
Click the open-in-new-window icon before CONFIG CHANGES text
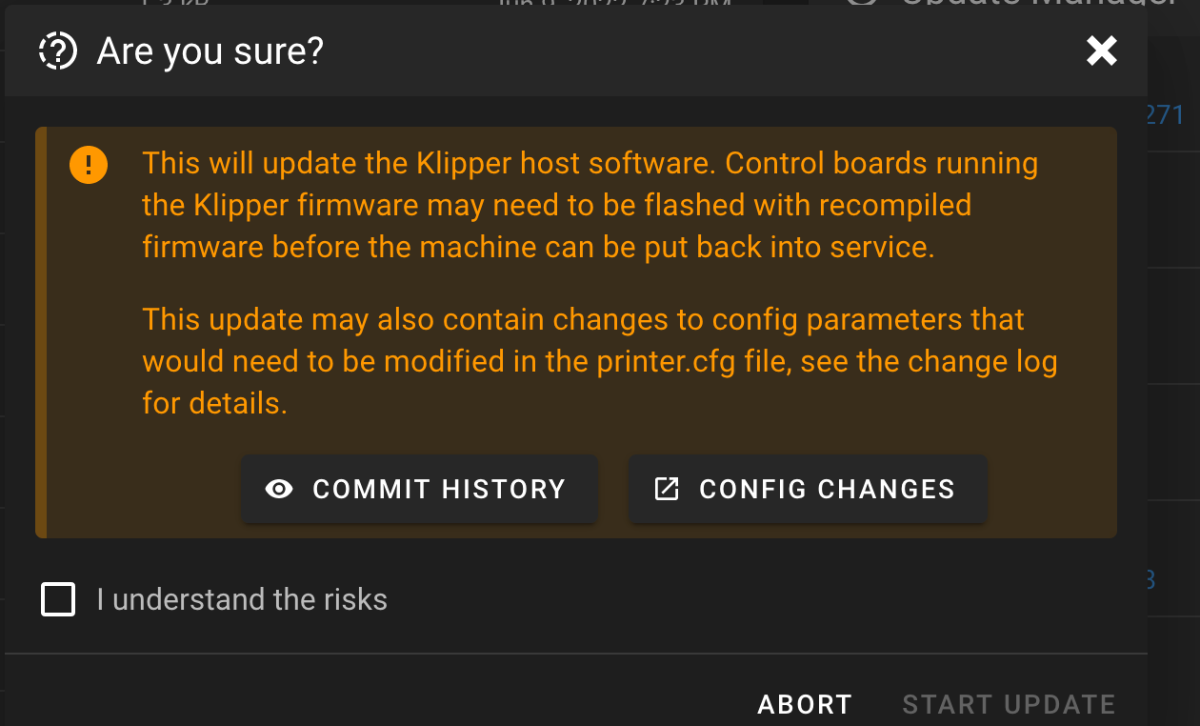click(666, 489)
